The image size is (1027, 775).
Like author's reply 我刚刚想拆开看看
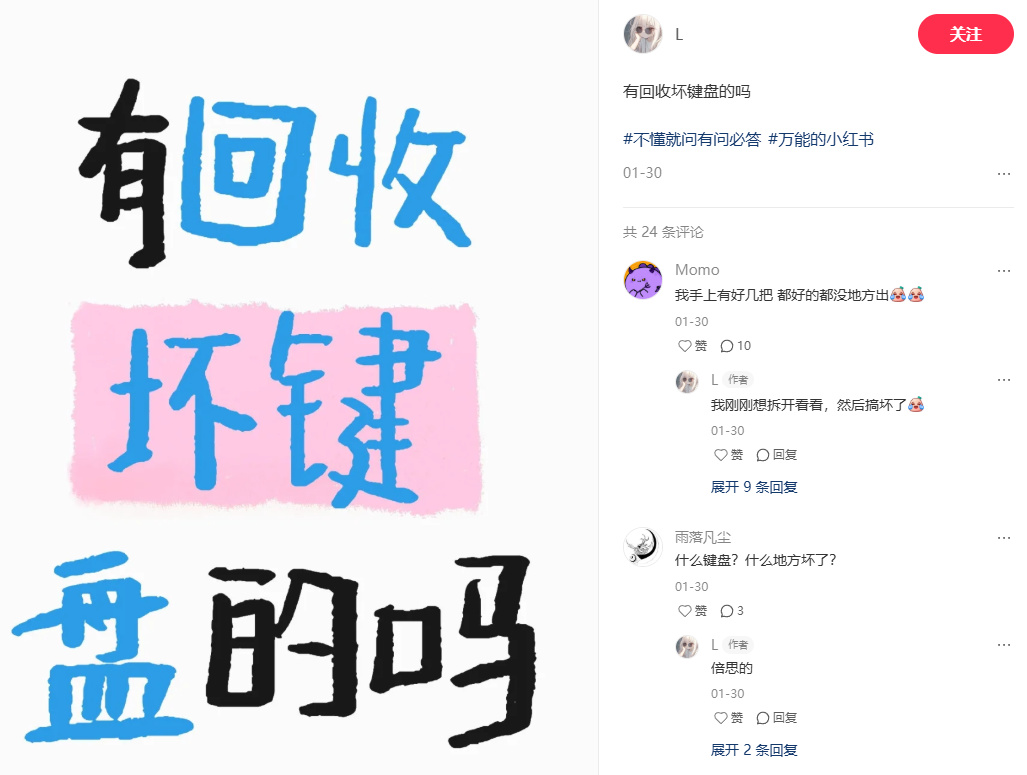click(728, 455)
